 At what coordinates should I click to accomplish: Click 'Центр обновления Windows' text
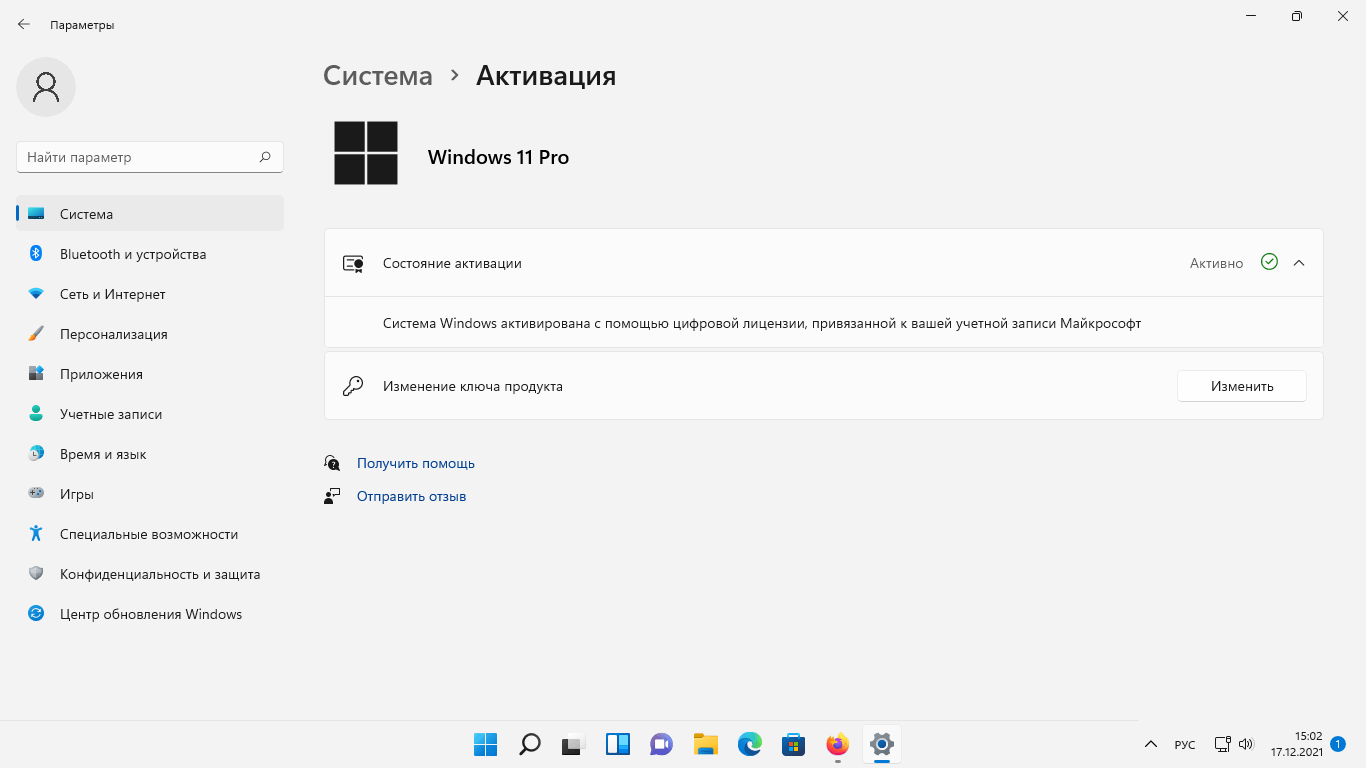151,614
